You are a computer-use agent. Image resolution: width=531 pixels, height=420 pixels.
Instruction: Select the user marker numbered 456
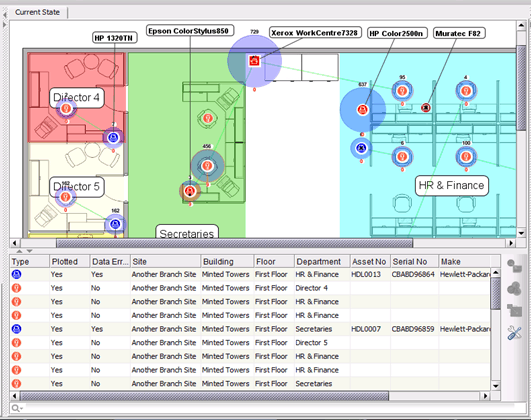point(207,166)
